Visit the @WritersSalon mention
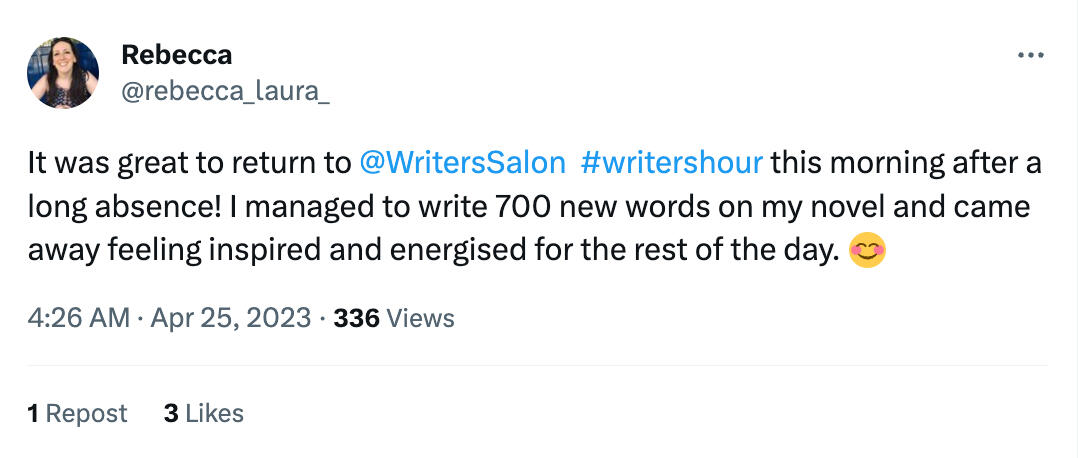Screen dimensions: 1078x458 coord(461,163)
